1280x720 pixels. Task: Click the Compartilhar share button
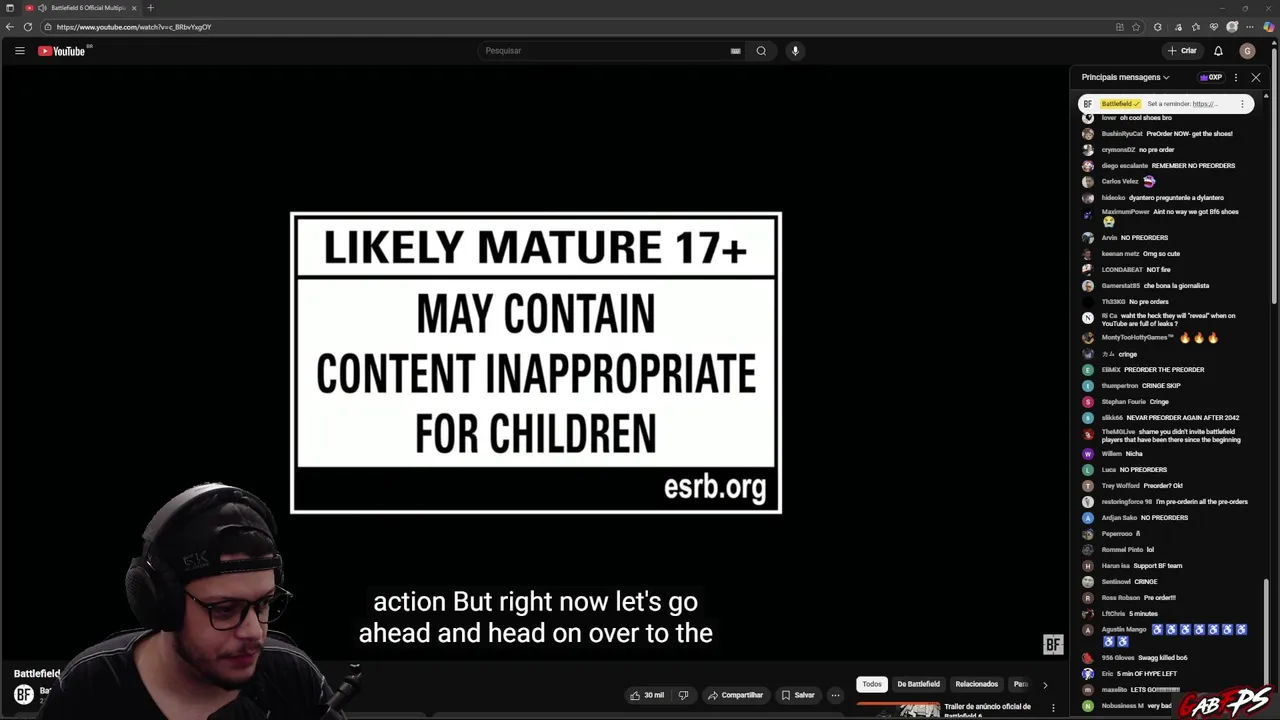tap(735, 695)
